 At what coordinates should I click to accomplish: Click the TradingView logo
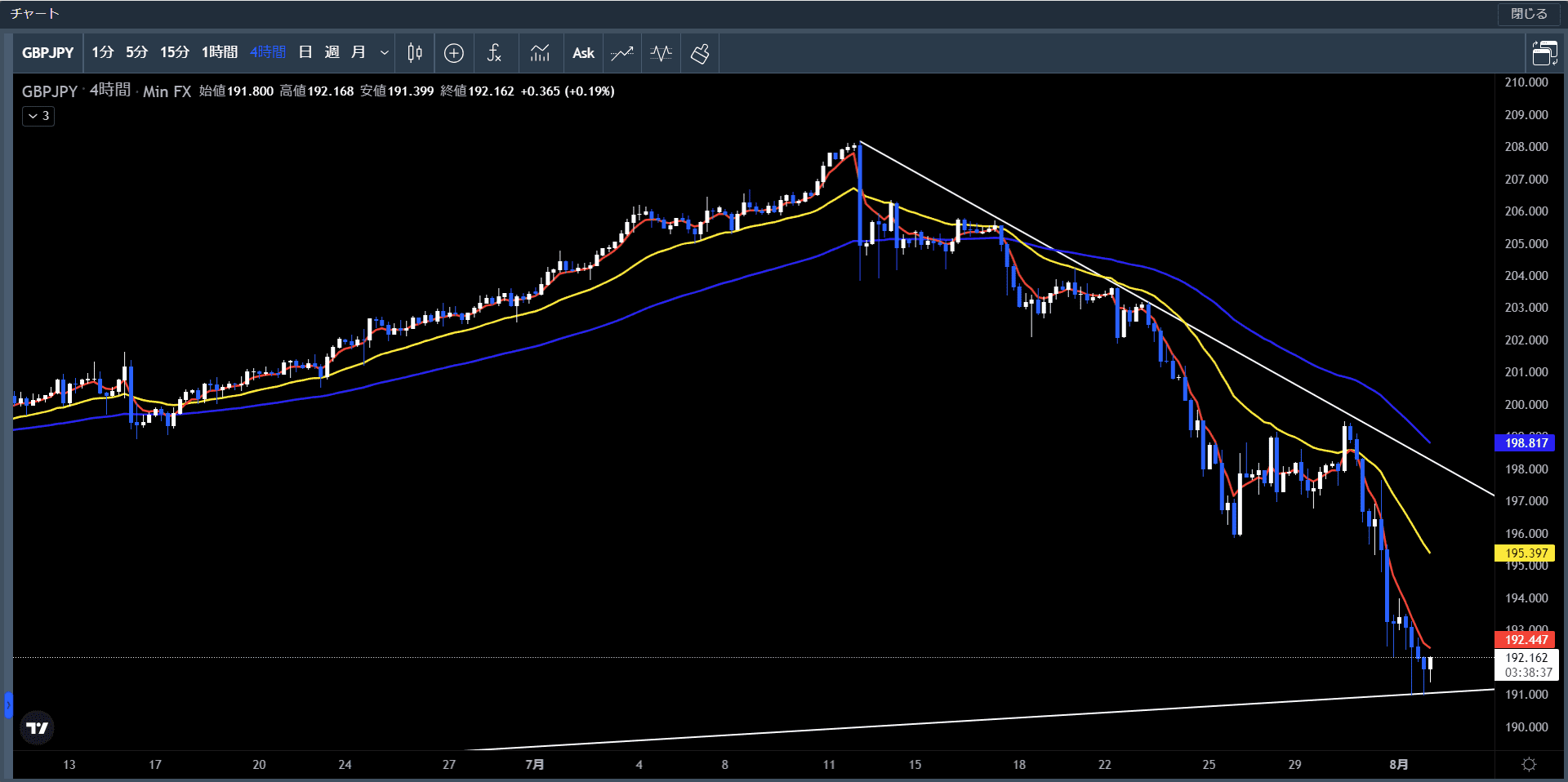(x=37, y=727)
